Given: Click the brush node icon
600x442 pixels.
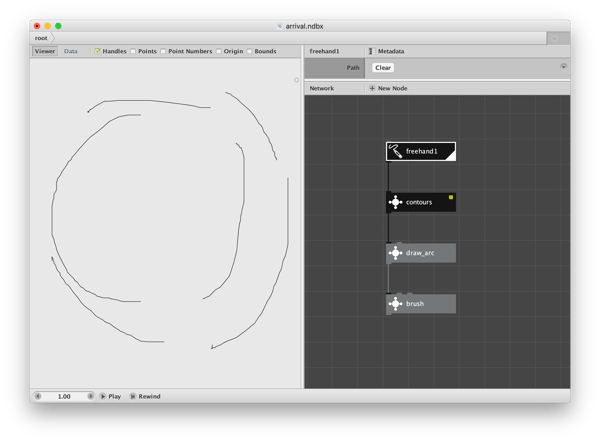Looking at the screenshot, I should point(395,304).
